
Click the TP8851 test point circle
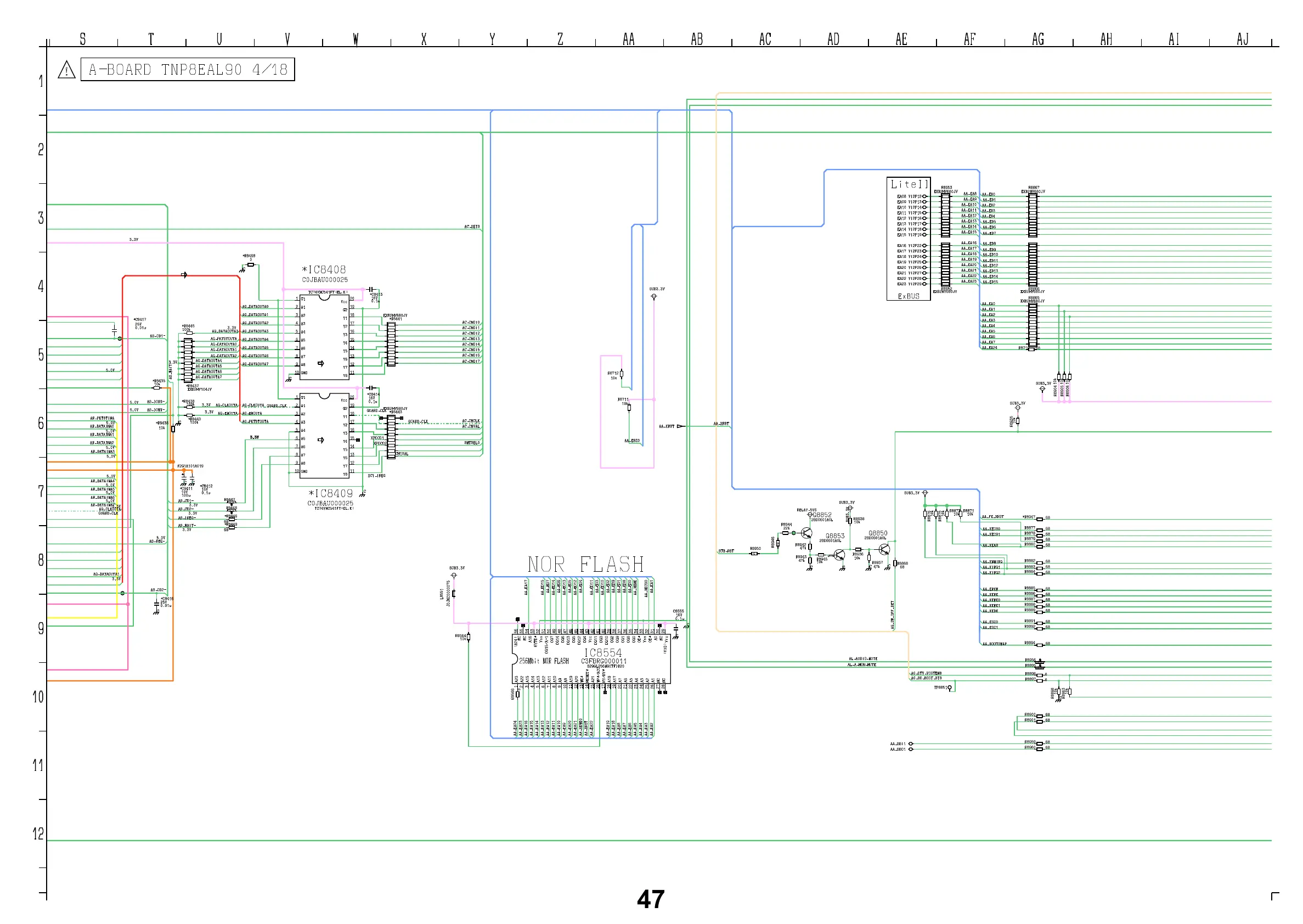(949, 688)
